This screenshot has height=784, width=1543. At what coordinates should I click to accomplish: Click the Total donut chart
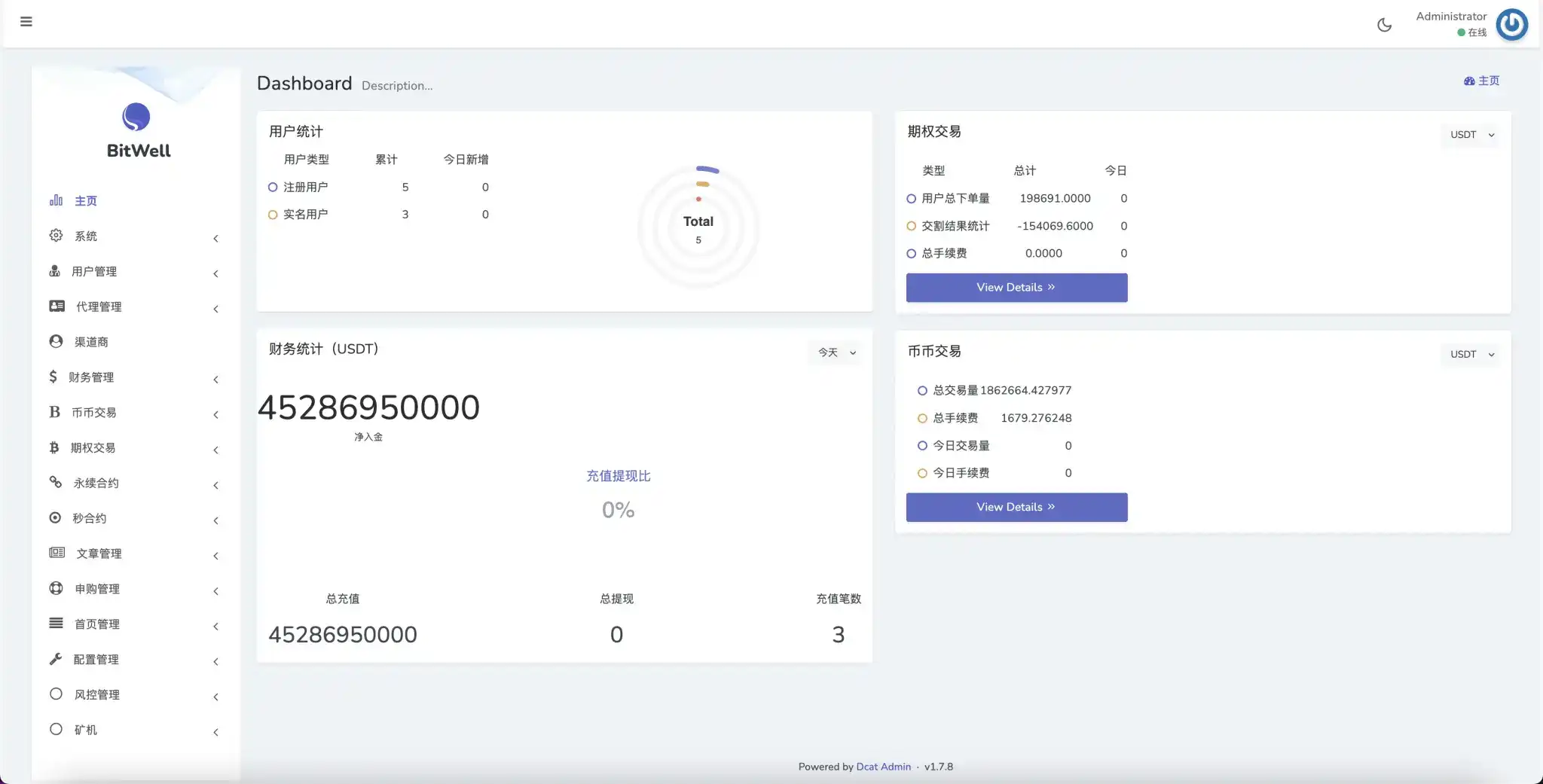(698, 227)
